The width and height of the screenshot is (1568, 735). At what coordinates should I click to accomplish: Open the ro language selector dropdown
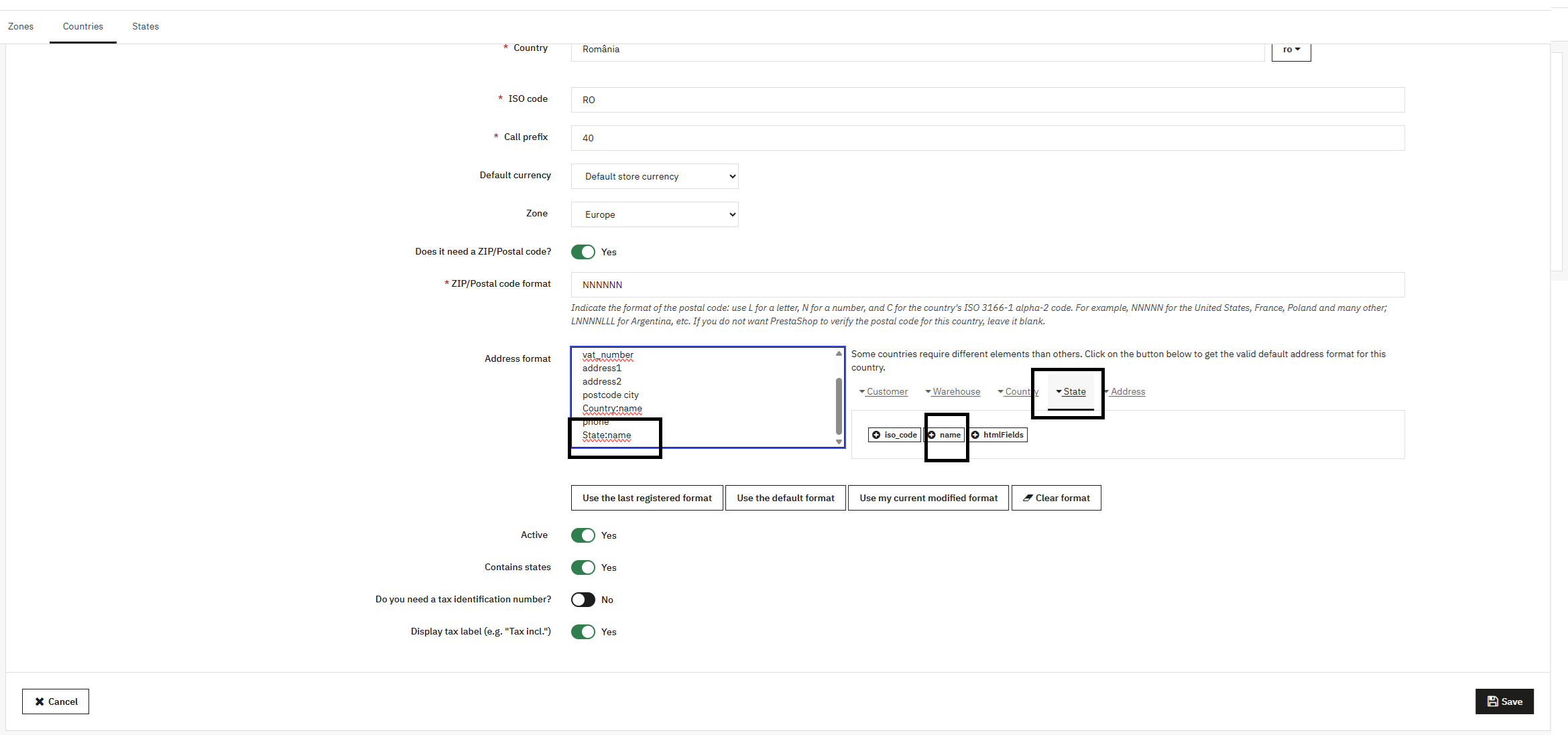[x=1290, y=50]
